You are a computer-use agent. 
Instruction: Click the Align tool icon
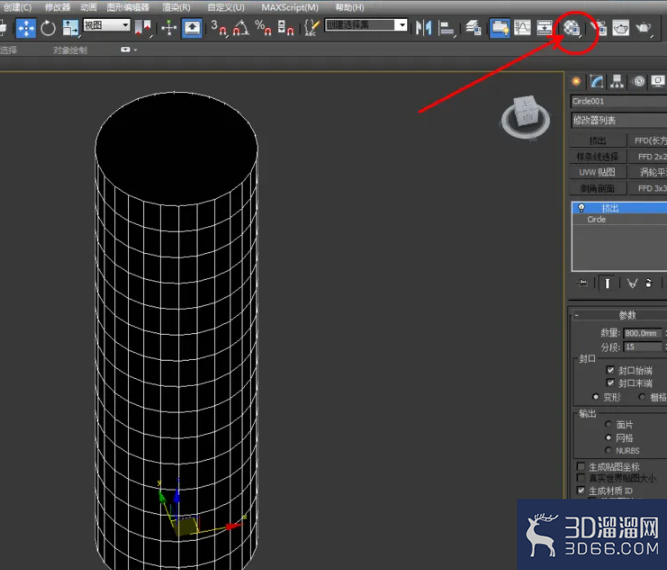pos(446,28)
